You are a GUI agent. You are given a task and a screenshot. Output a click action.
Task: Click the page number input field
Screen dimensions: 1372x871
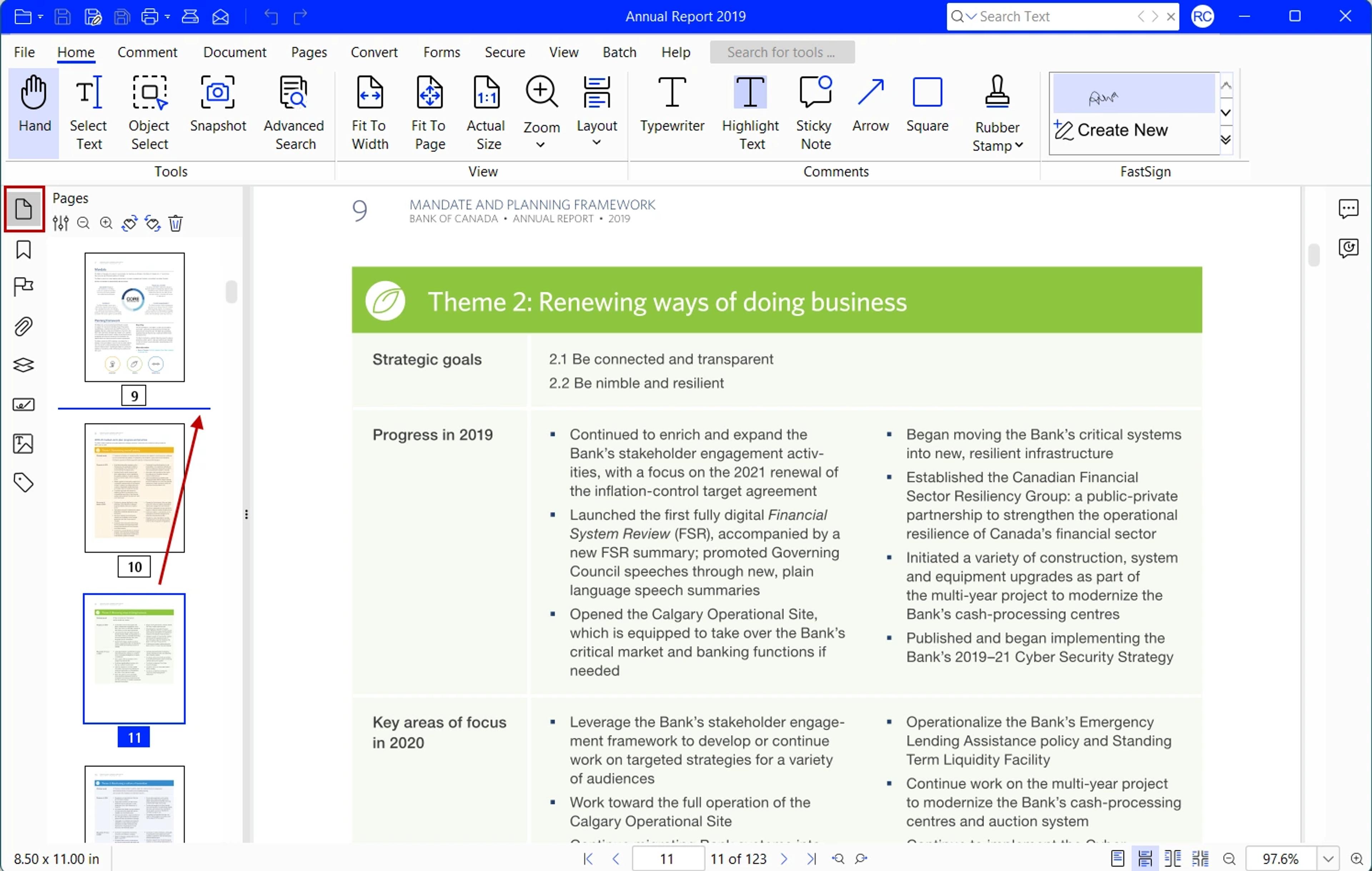click(x=668, y=859)
